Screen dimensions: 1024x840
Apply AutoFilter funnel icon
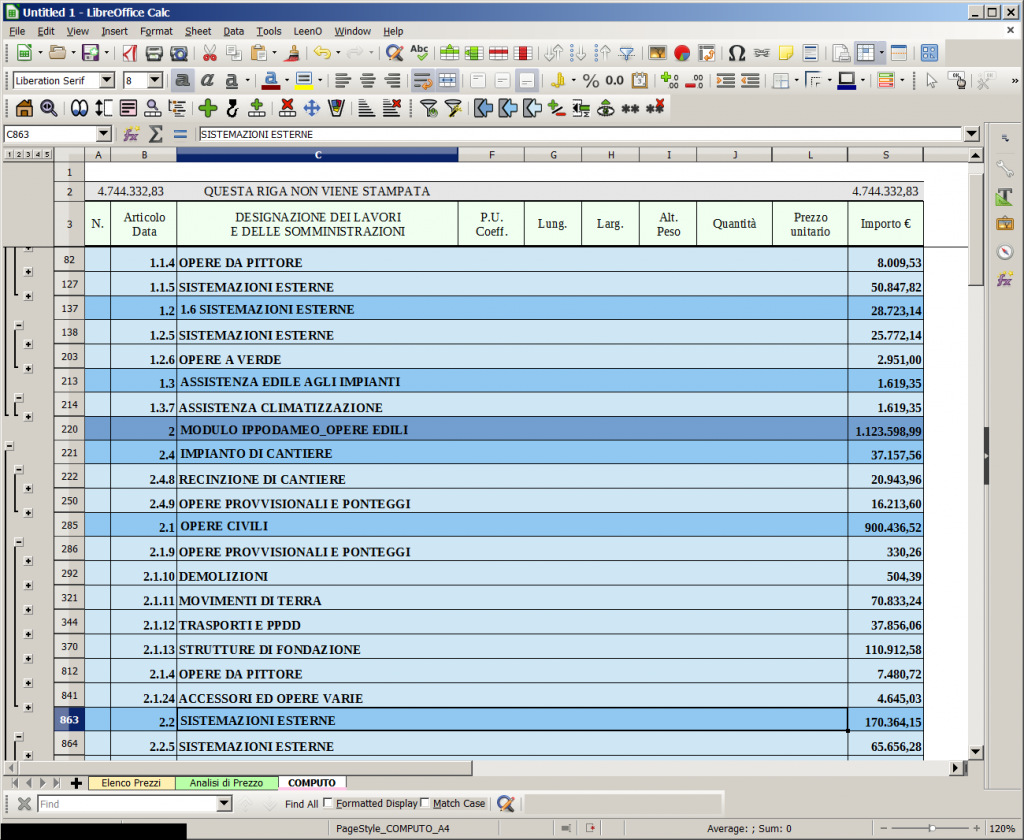tap(627, 53)
